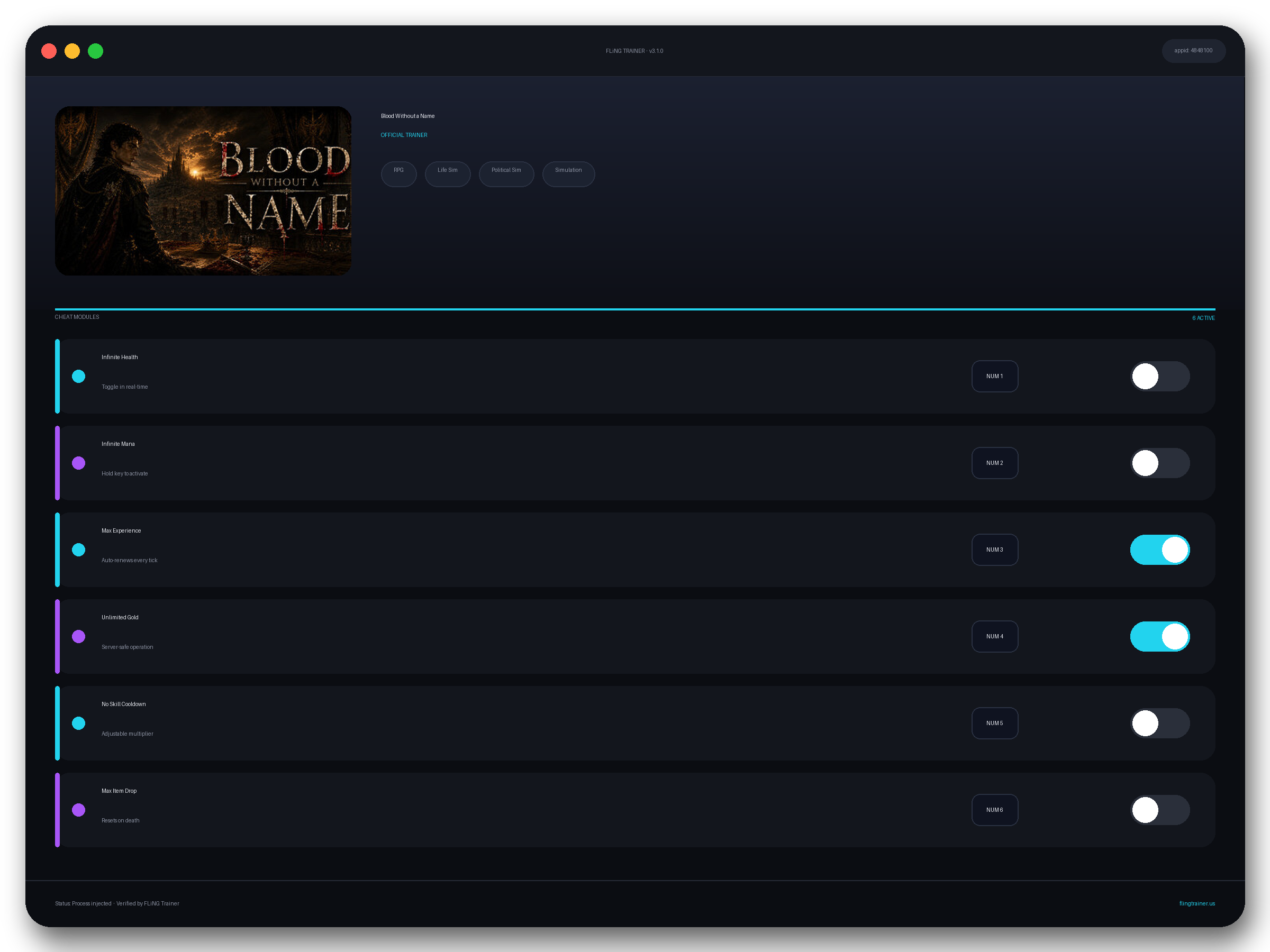The image size is (1270, 952).
Task: Click the 'Adjustable multiplier' description
Action: (x=128, y=734)
